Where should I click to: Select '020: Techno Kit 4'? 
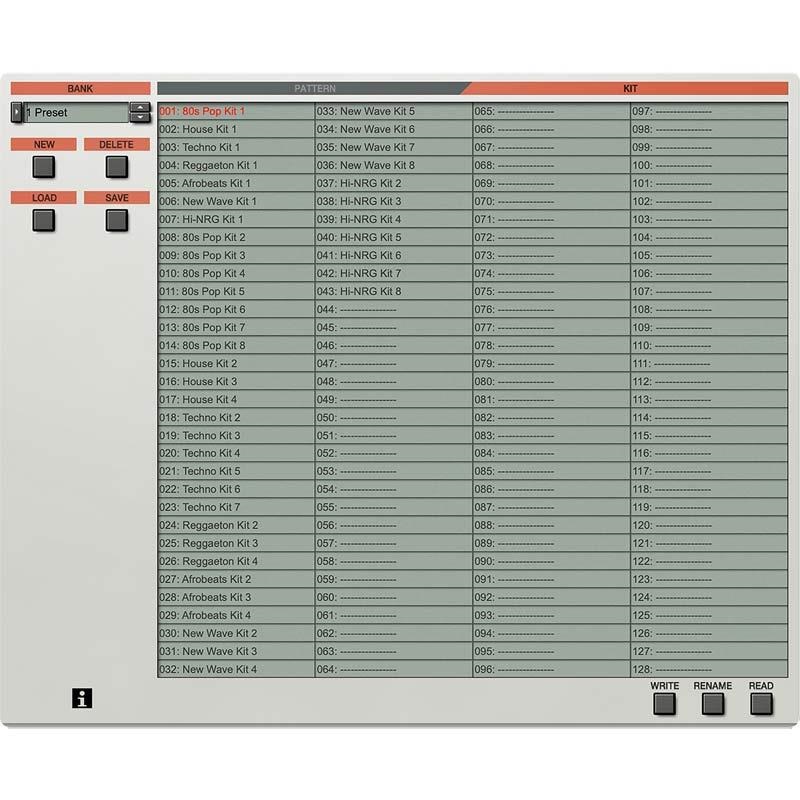coord(236,453)
